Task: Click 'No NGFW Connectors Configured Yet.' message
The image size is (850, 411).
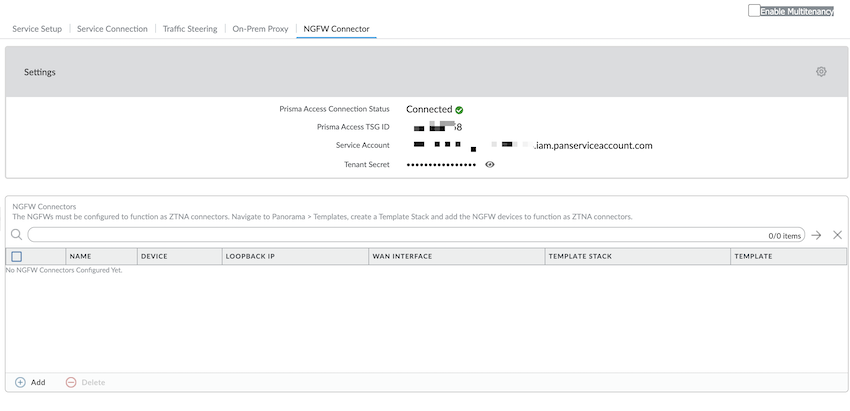Action: 64,270
